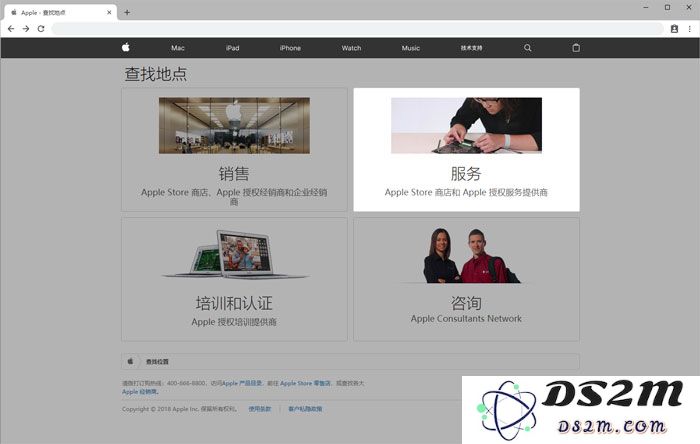Click the 服务 card heading
The width and height of the screenshot is (700, 444).
(466, 174)
